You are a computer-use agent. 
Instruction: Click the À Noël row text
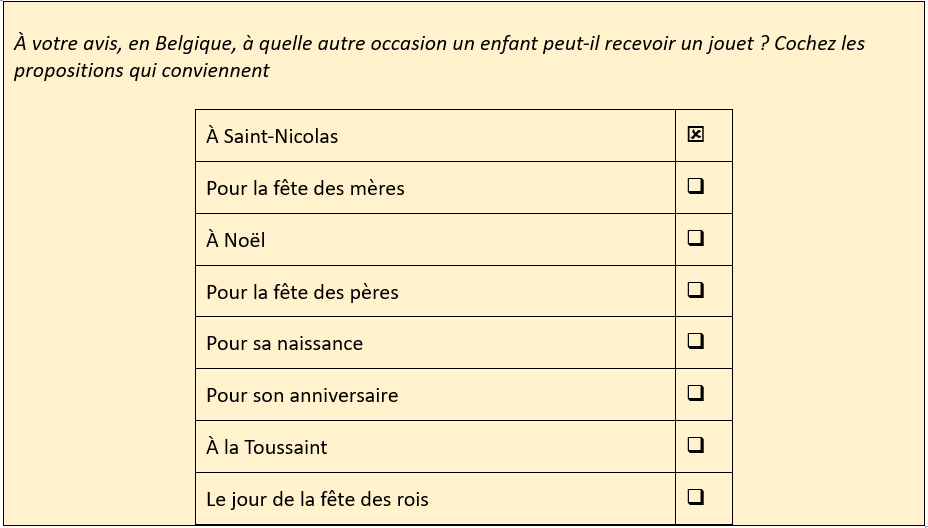click(x=236, y=240)
